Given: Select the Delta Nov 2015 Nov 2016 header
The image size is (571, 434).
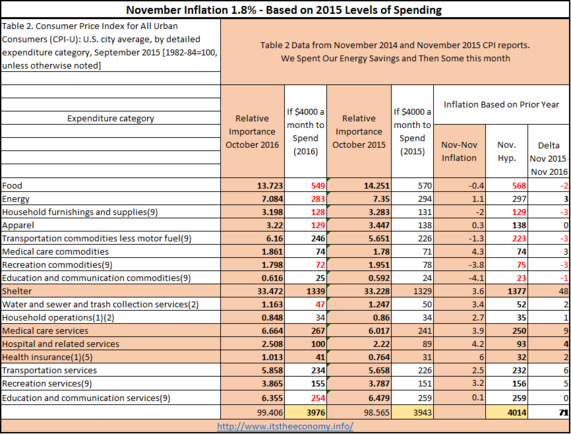Looking at the screenshot, I should click(x=548, y=158).
